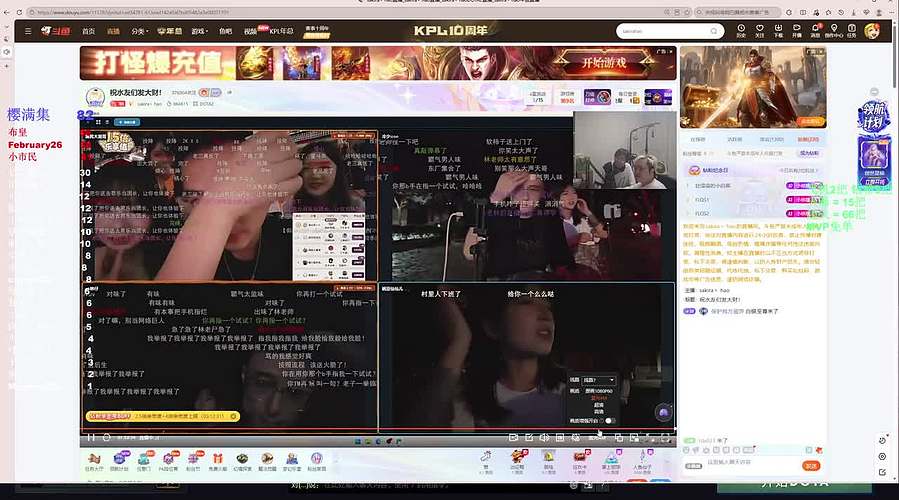Click the Douyu logo in the header
Viewport: 899px width, 500px height.
56,31
